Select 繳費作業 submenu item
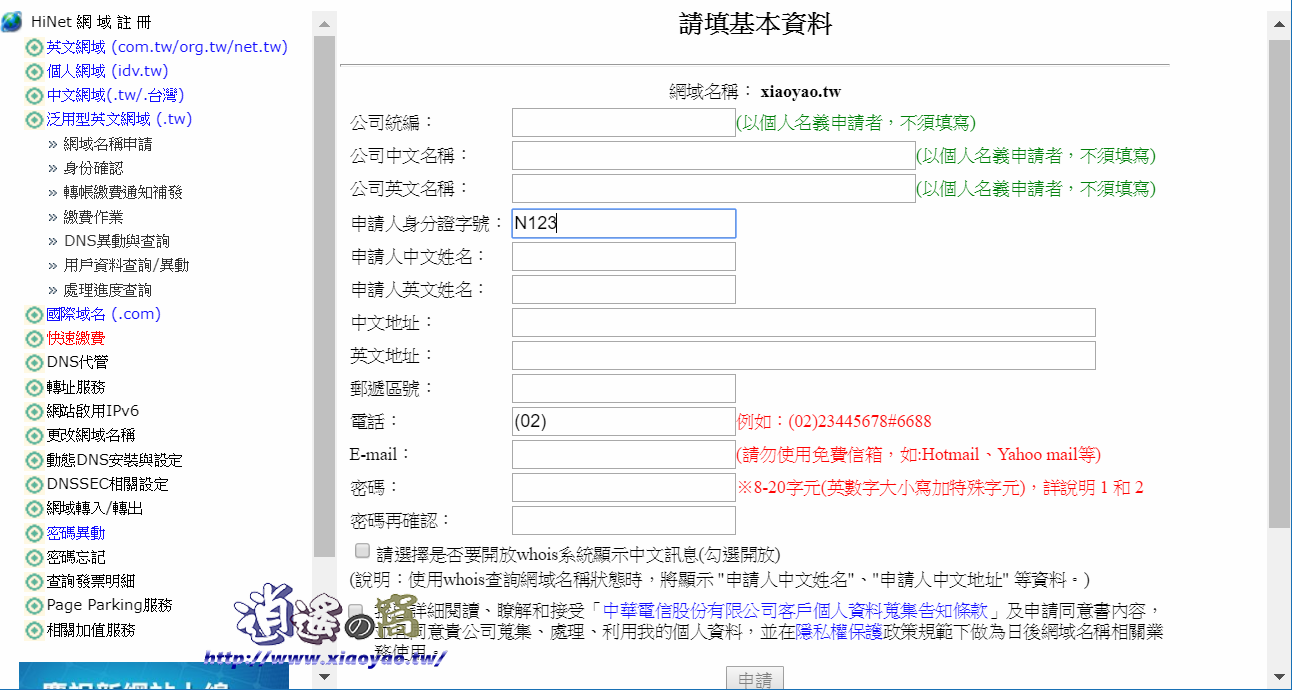1292x690 pixels. pos(93,217)
